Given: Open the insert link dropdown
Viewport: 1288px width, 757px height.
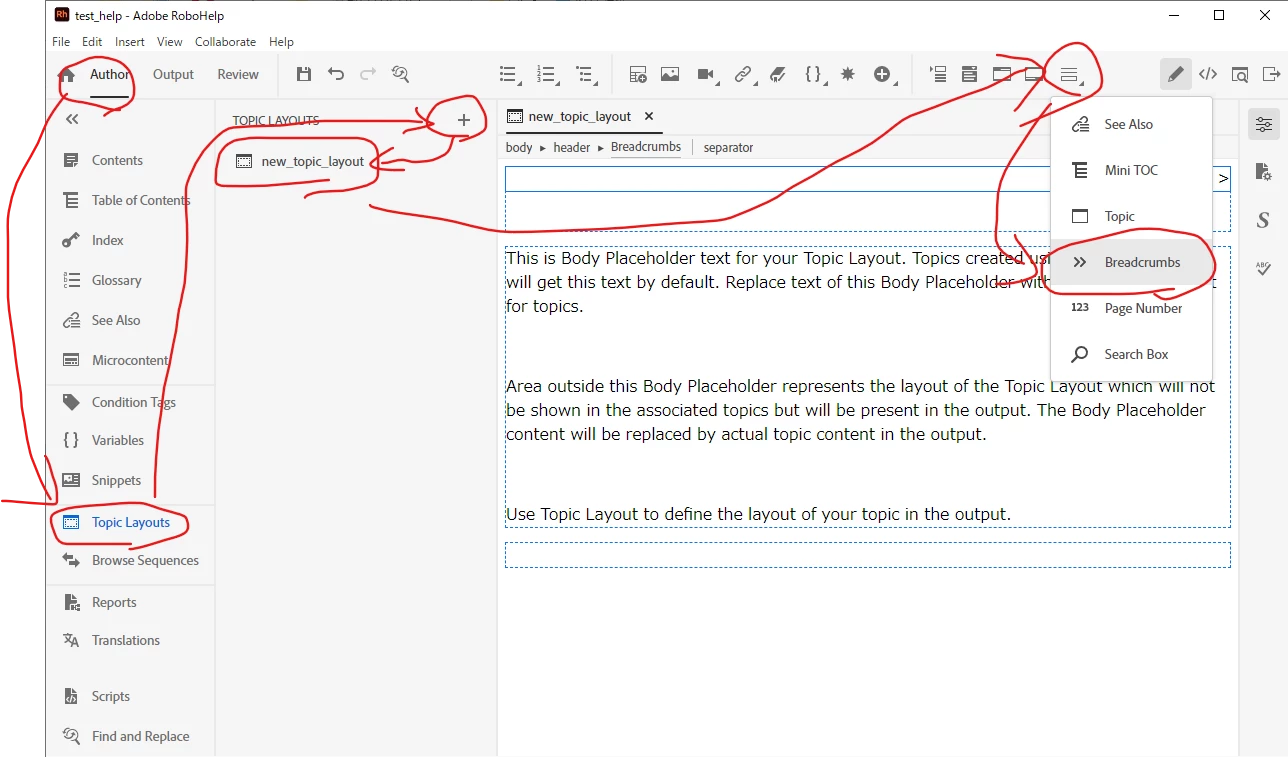Looking at the screenshot, I should [x=744, y=74].
